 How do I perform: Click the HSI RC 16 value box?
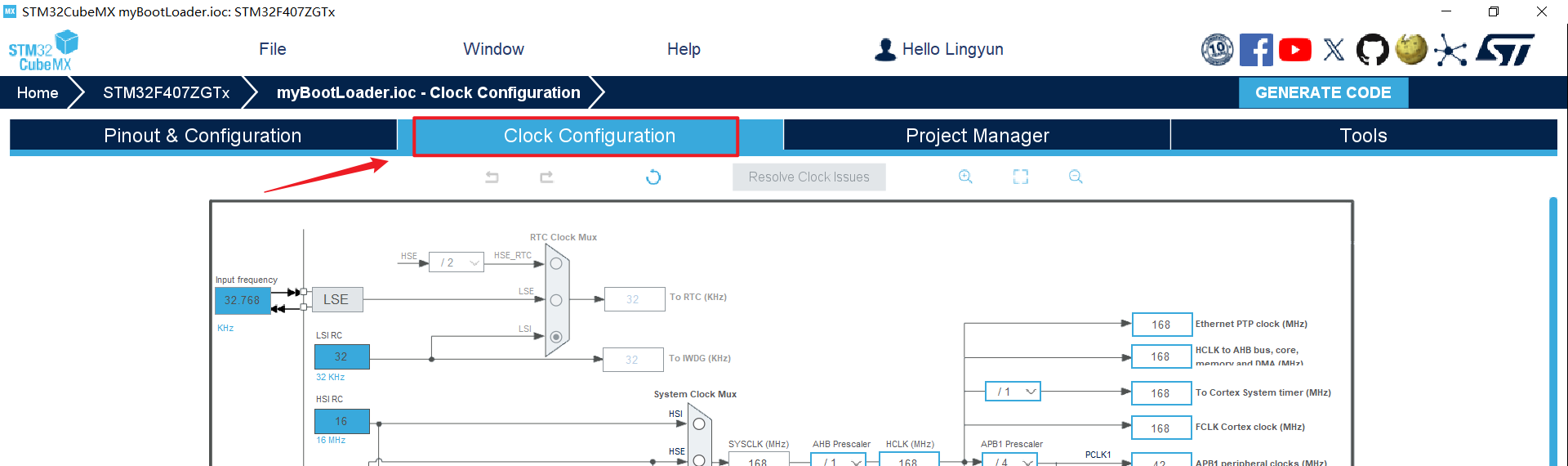[x=341, y=421]
